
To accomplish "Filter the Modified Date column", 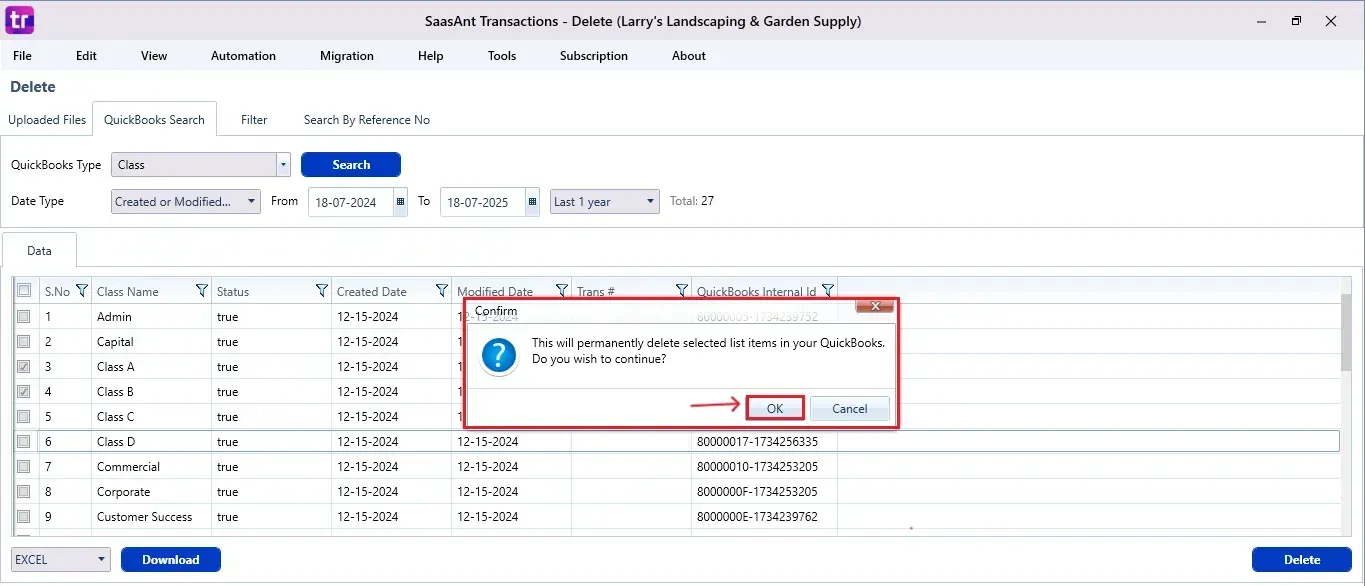I will tap(562, 291).
